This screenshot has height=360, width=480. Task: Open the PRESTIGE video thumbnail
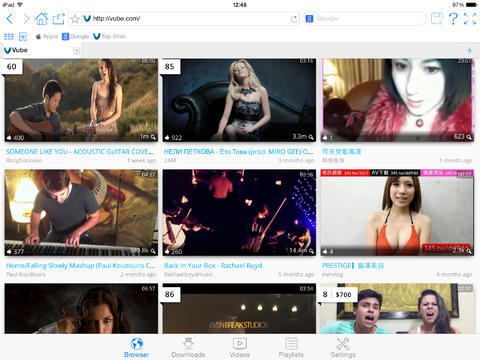click(397, 213)
